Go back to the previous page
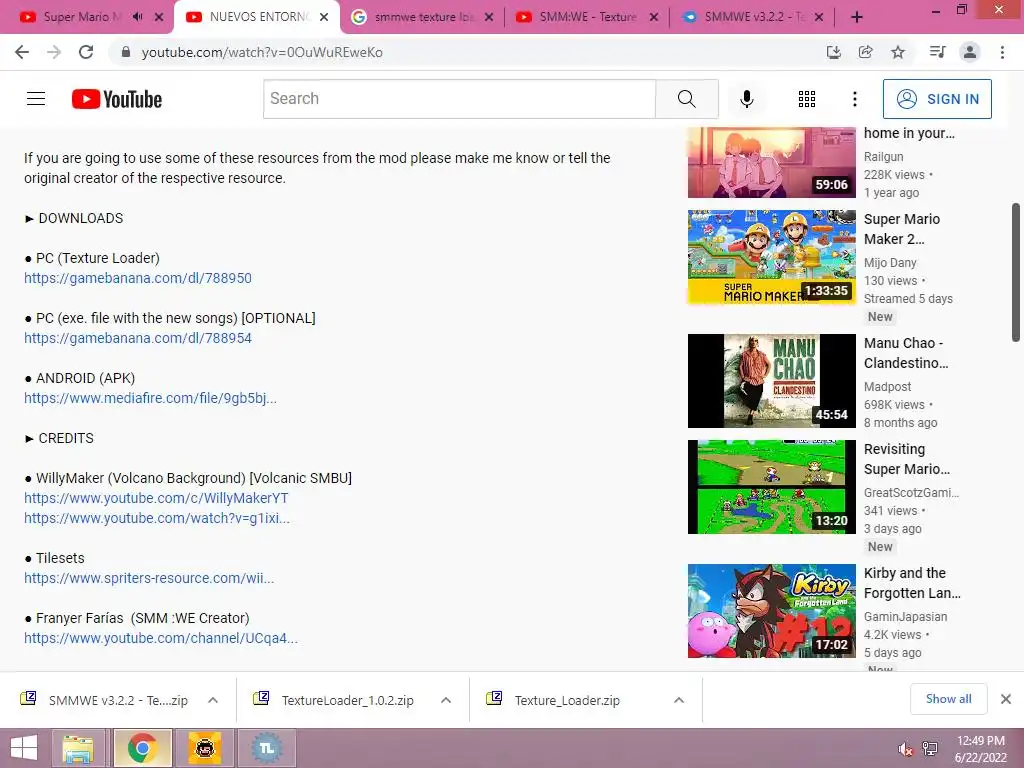Image resolution: width=1024 pixels, height=768 pixels. click(x=22, y=52)
